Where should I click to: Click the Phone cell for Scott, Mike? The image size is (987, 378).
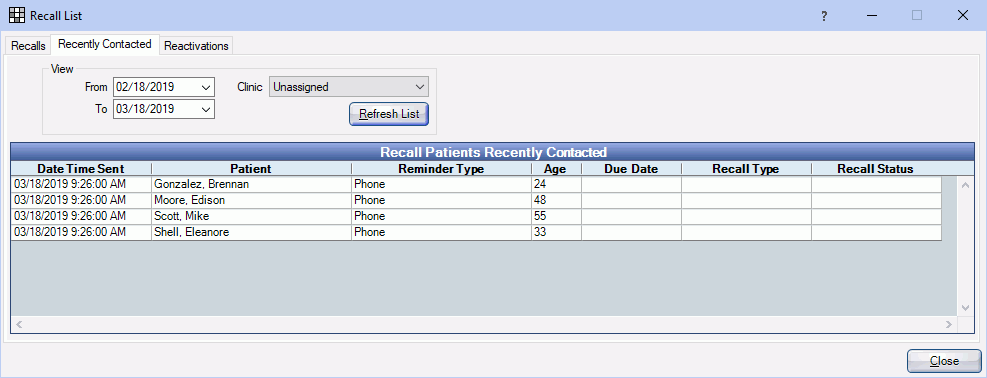point(441,216)
